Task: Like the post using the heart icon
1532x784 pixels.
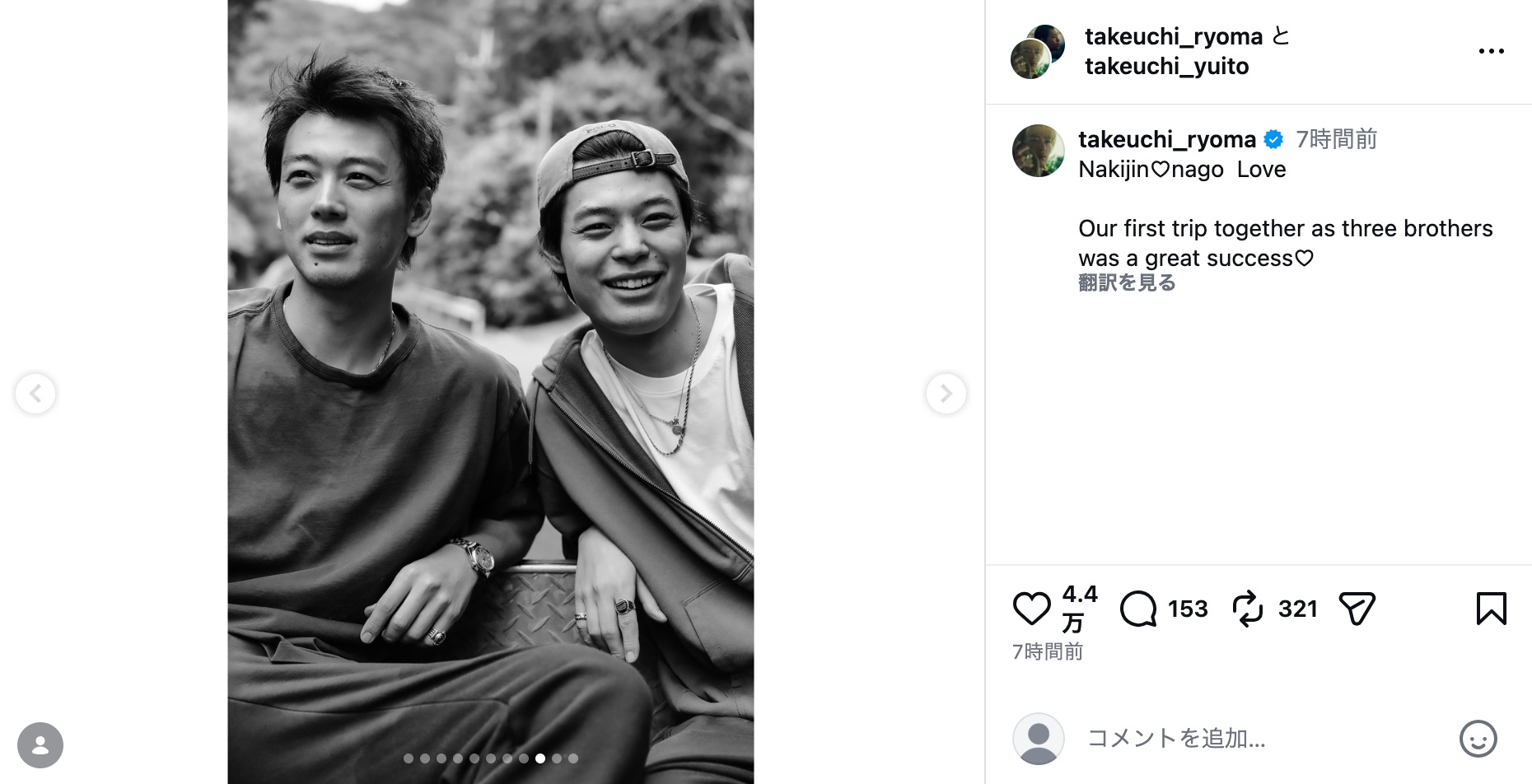Action: coord(1031,609)
